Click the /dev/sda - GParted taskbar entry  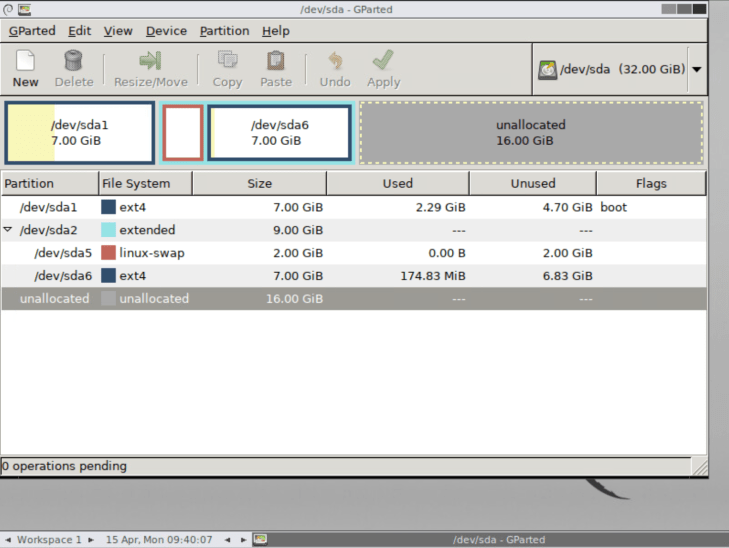498,540
